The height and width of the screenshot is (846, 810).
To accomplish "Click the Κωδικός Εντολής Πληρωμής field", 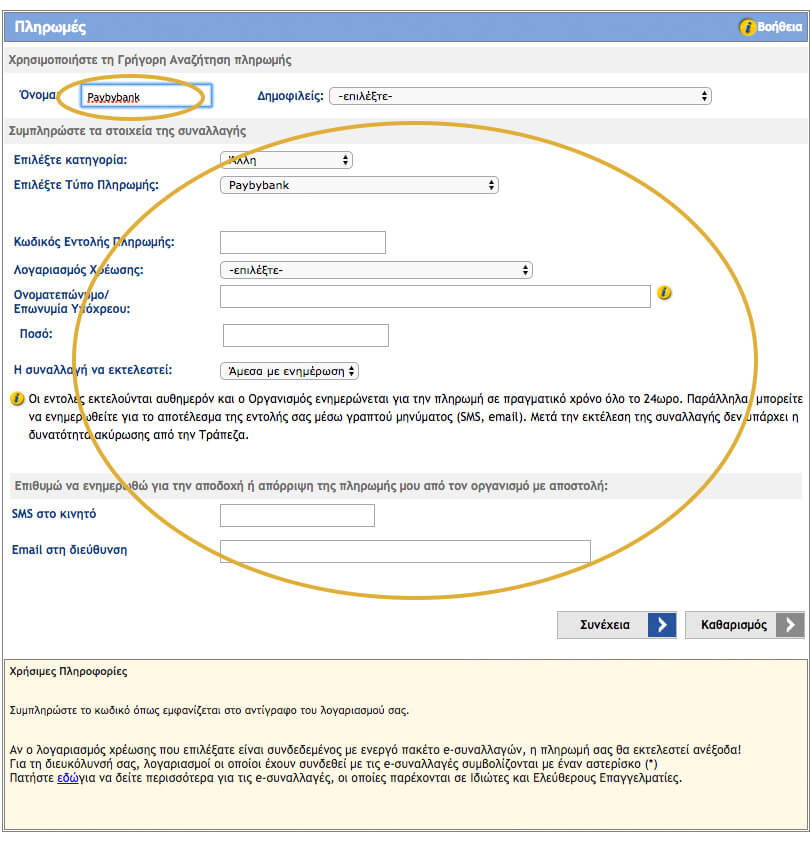I will (x=302, y=242).
